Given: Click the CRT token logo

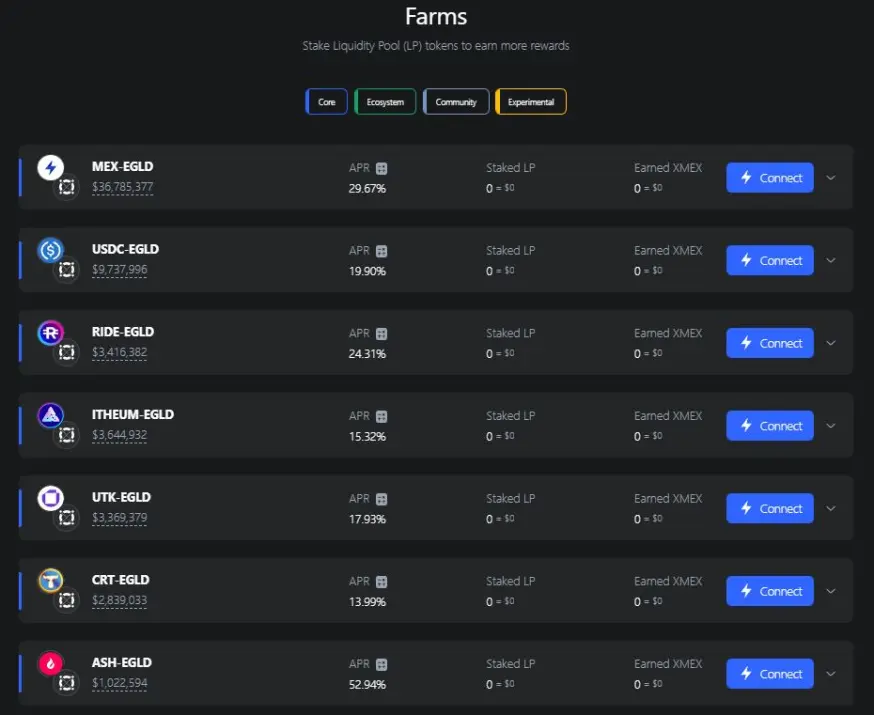Looking at the screenshot, I should [x=51, y=581].
